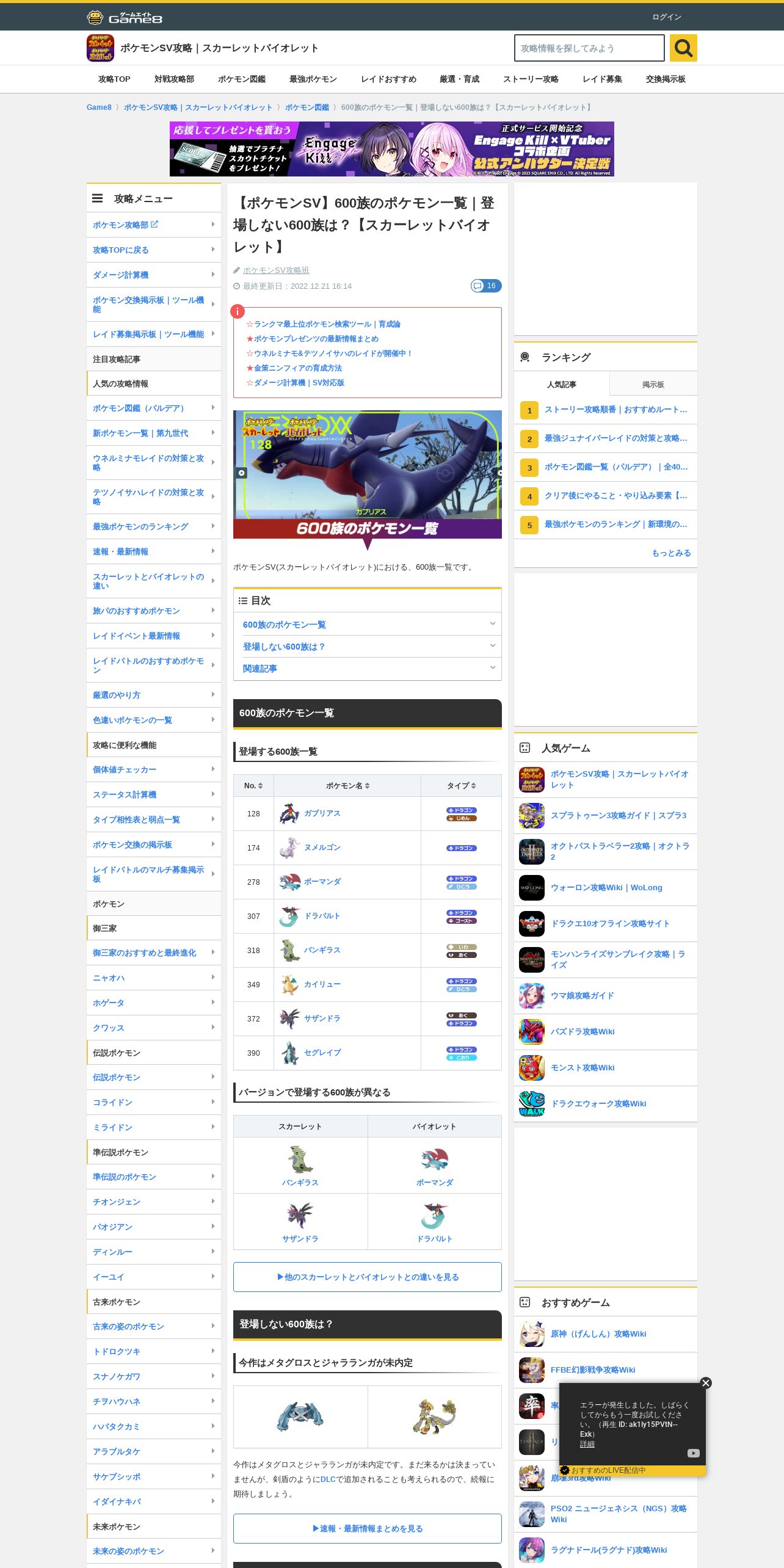Click the 速報・最新情報まとめを見る button
Image resolution: width=784 pixels, height=1568 pixels.
point(368,1528)
